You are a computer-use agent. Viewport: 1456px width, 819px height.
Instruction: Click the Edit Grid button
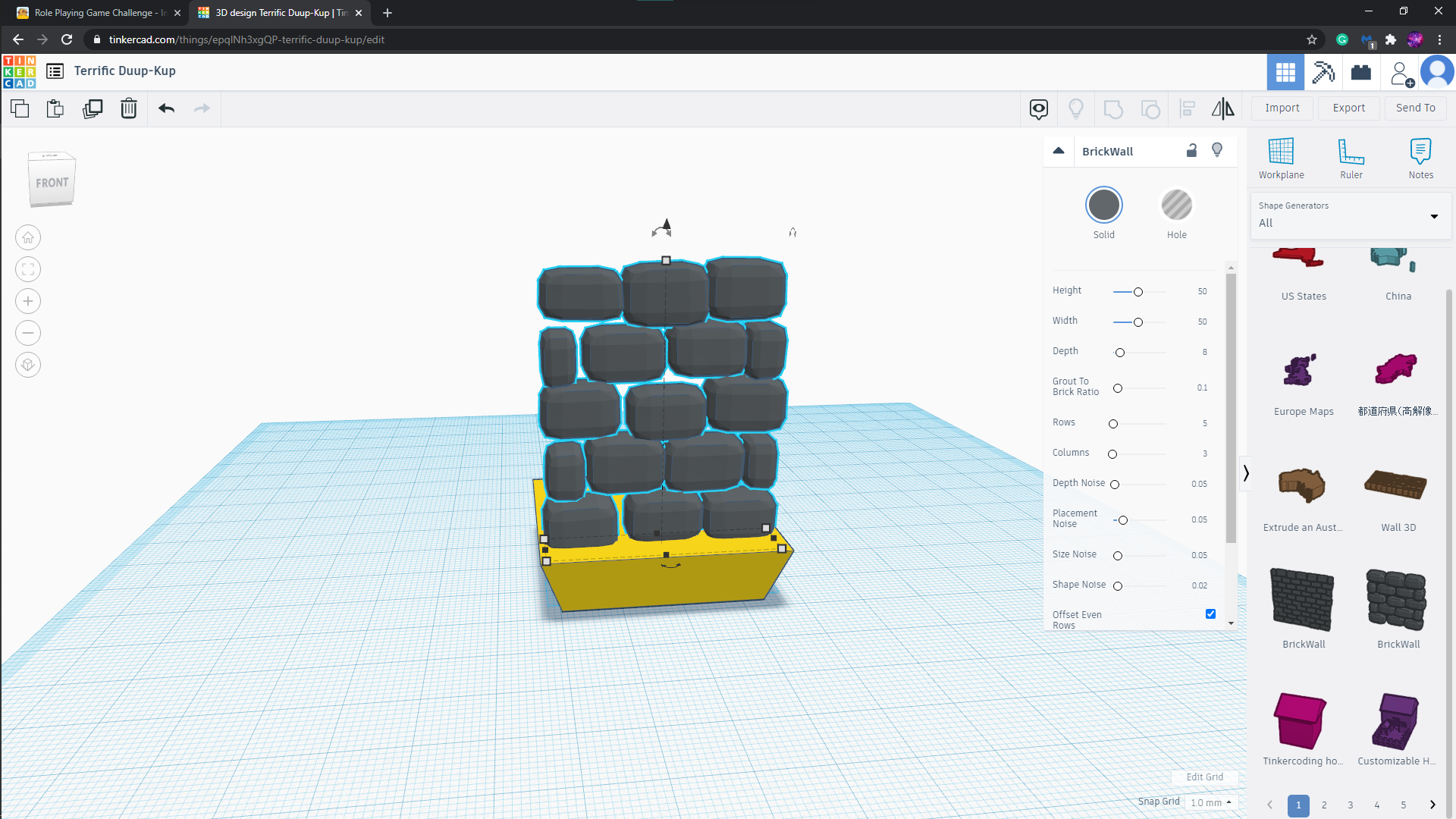tap(1204, 777)
